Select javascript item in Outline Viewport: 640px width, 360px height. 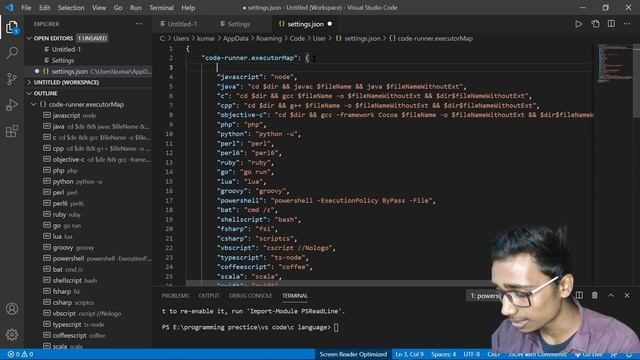tap(88, 116)
